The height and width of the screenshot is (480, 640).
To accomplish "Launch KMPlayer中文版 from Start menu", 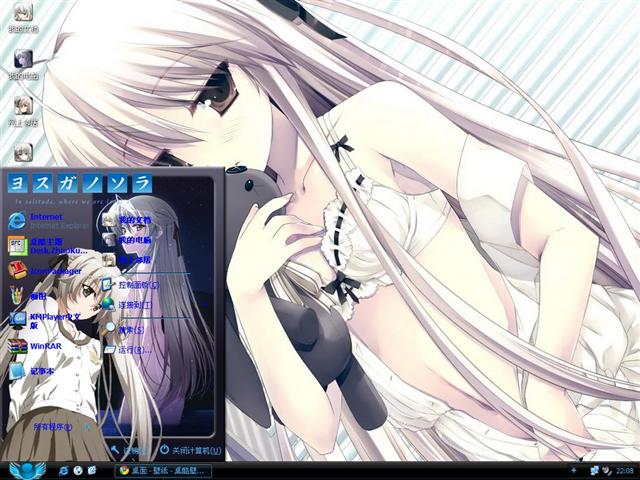I will tap(45, 321).
